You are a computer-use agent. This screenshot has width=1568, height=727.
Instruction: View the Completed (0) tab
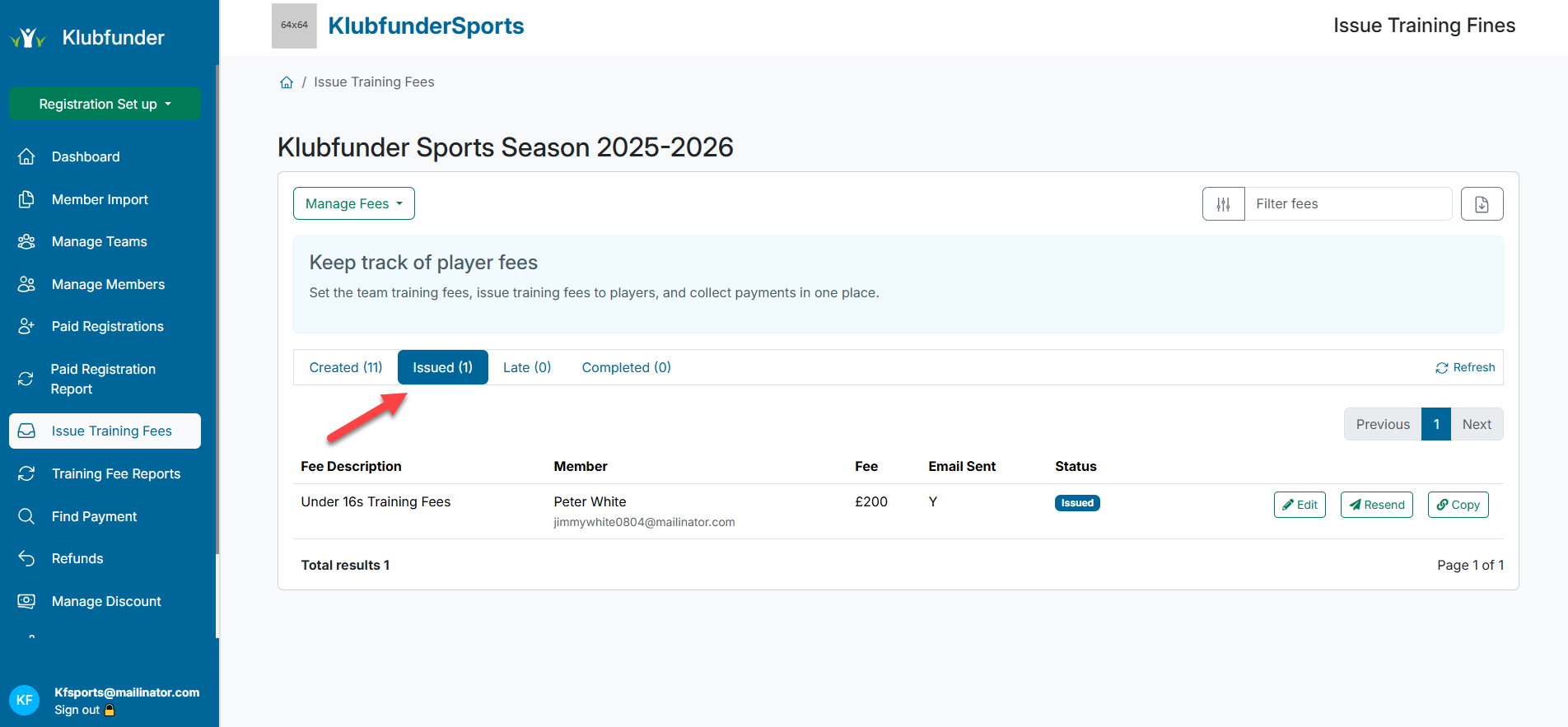click(x=626, y=367)
